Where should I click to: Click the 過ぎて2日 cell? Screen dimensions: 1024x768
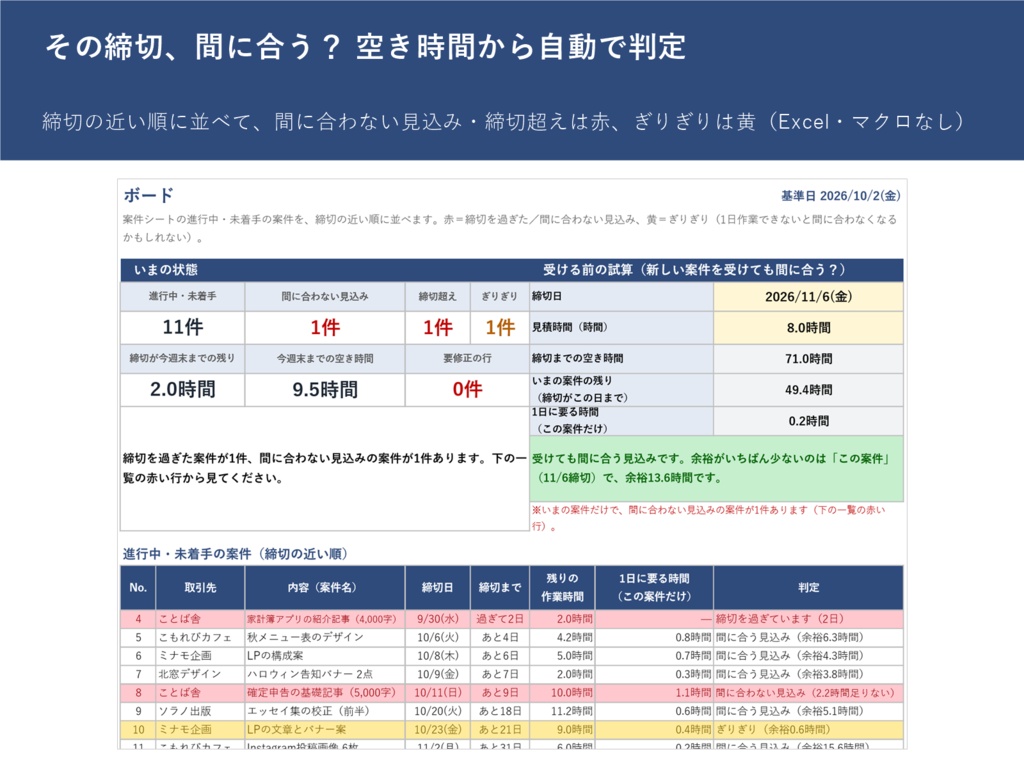pyautogui.click(x=500, y=619)
